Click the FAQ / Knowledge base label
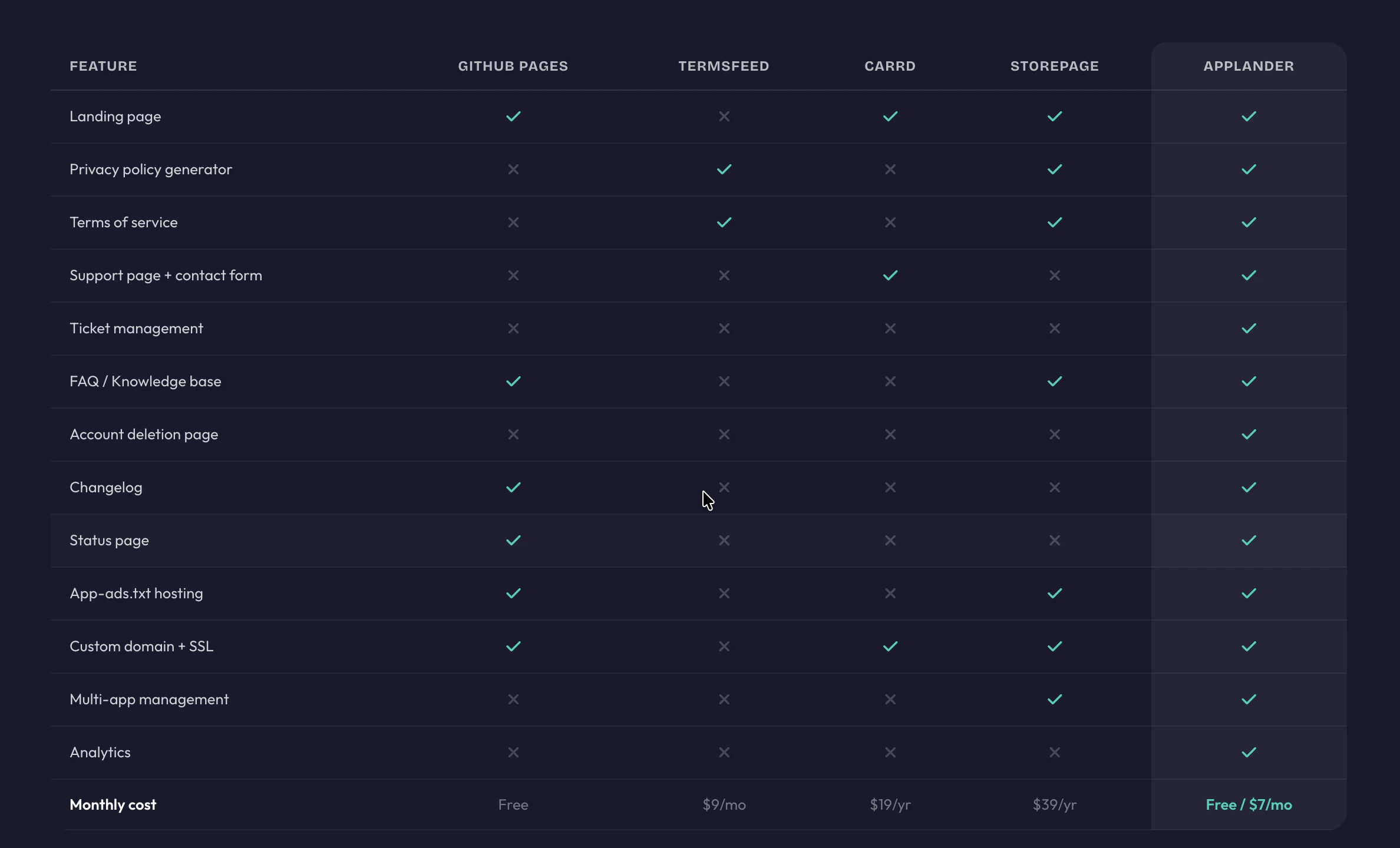This screenshot has height=848, width=1400. 146,382
